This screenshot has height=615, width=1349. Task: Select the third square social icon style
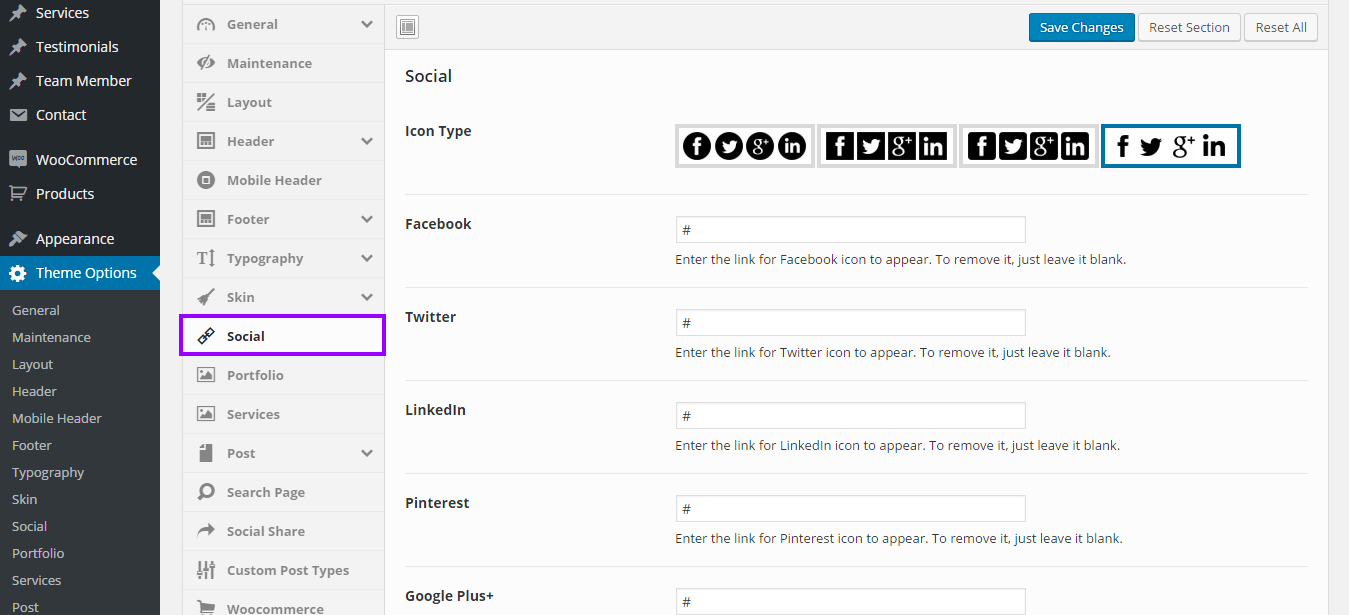point(1029,146)
